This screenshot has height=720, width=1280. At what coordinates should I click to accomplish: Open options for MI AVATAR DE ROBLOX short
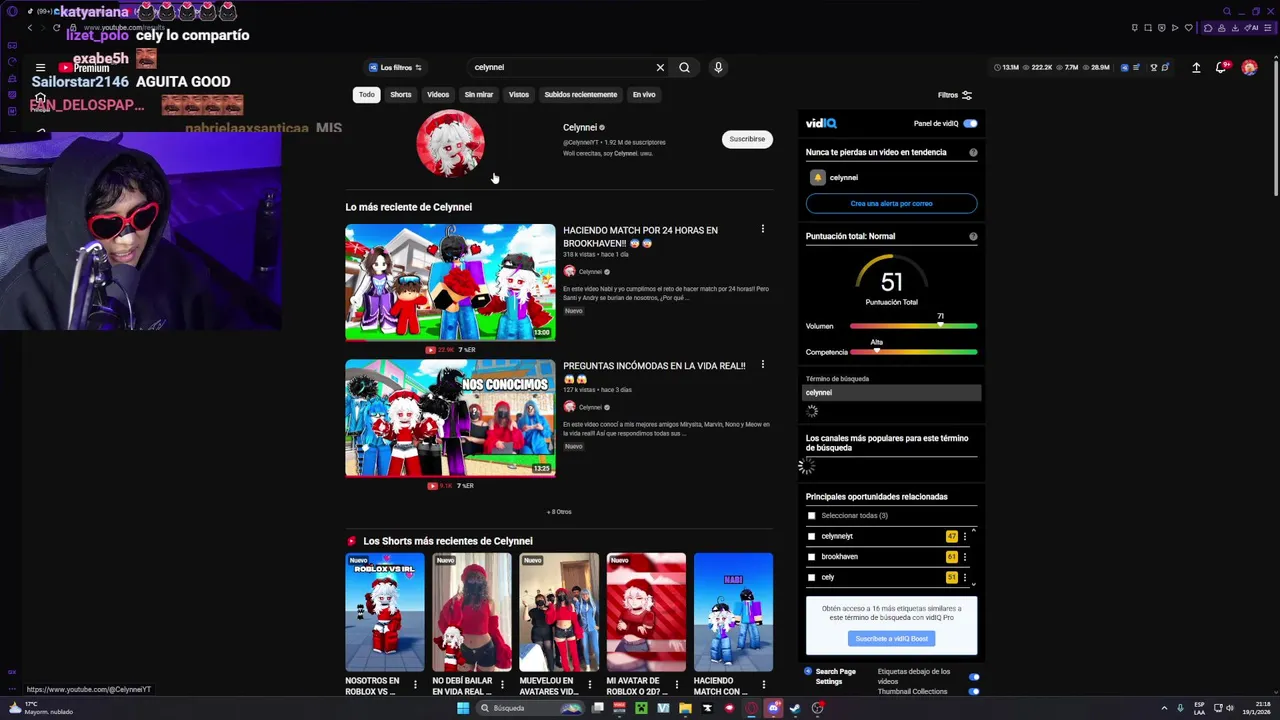tap(677, 685)
